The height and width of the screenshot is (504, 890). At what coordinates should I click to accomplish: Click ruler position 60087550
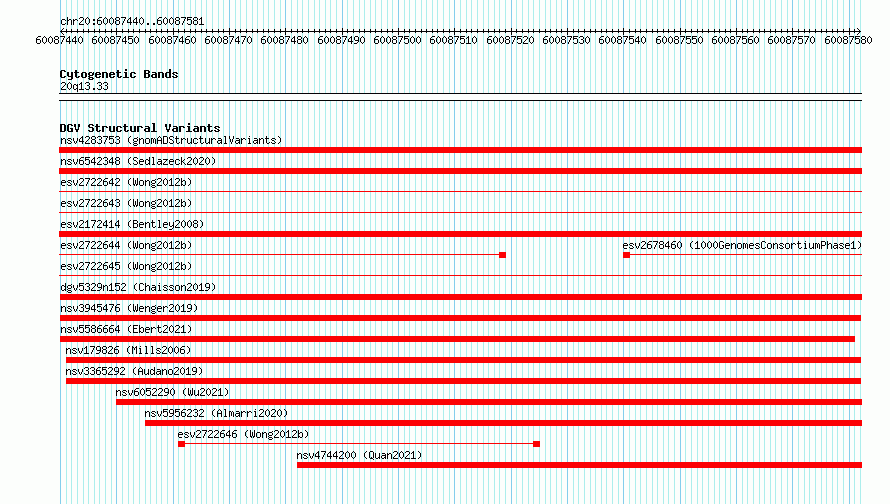click(679, 40)
